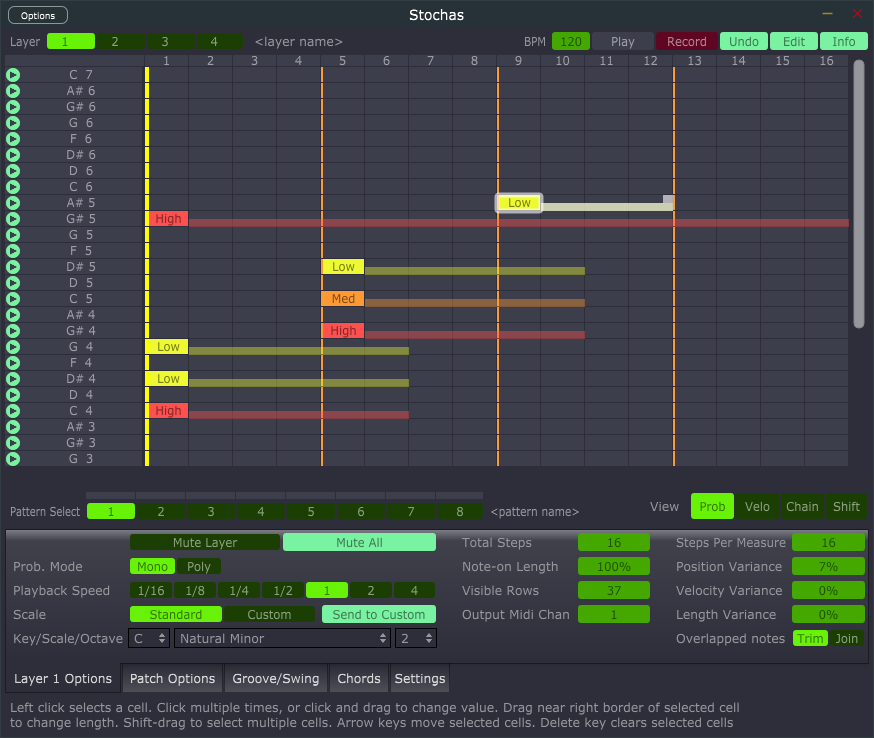This screenshot has width=874, height=738.
Task: Click the play icon beside G# 5 row
Action: (13, 219)
